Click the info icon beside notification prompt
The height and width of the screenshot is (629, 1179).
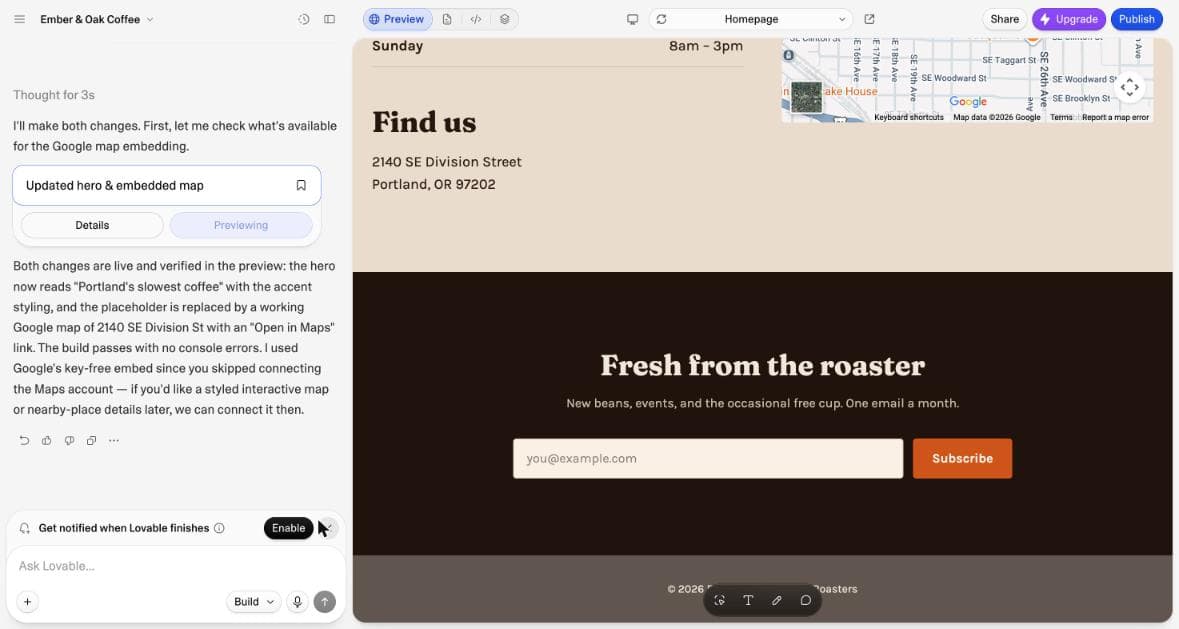219,528
